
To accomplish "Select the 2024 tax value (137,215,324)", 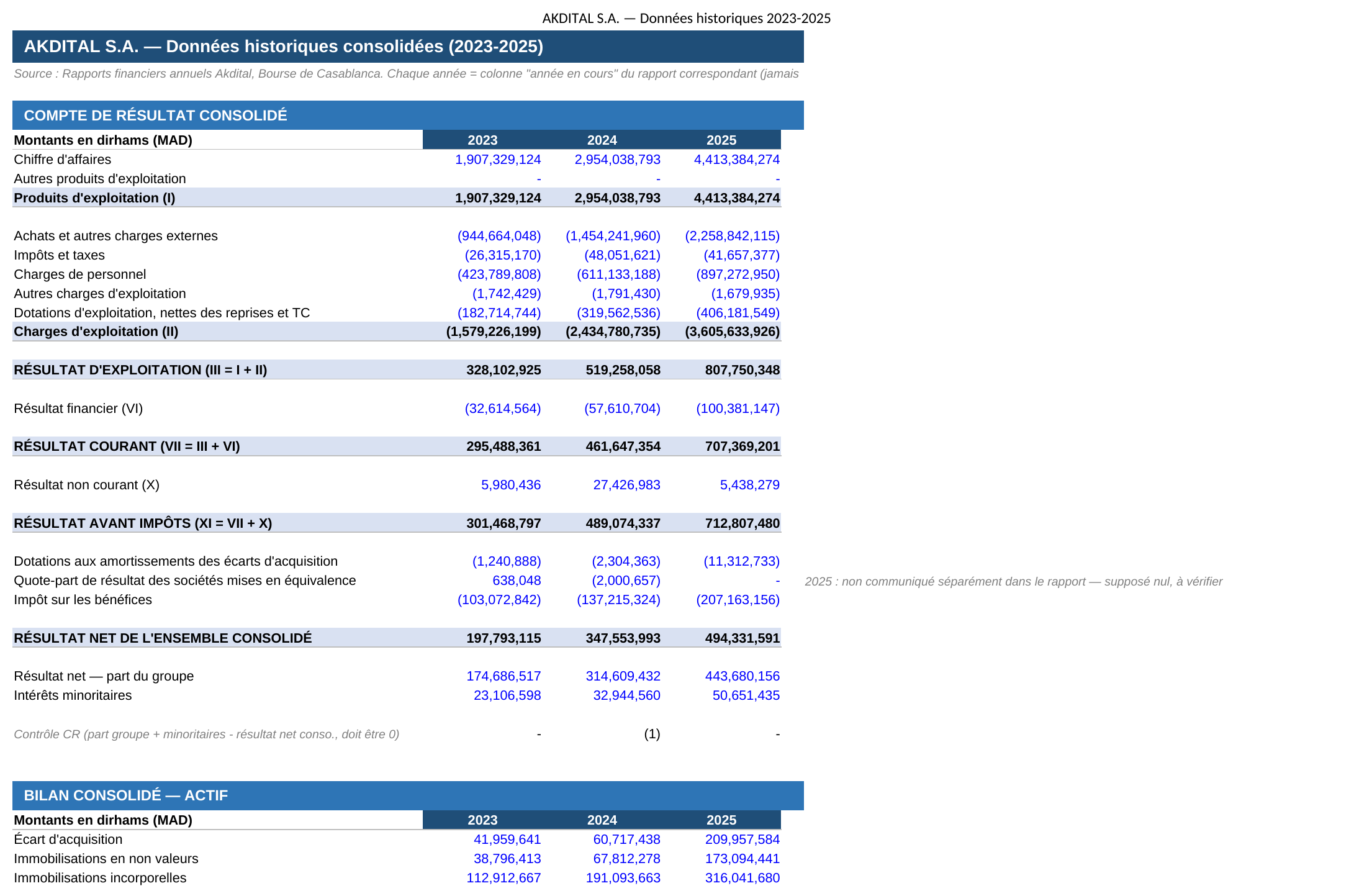I will [619, 600].
